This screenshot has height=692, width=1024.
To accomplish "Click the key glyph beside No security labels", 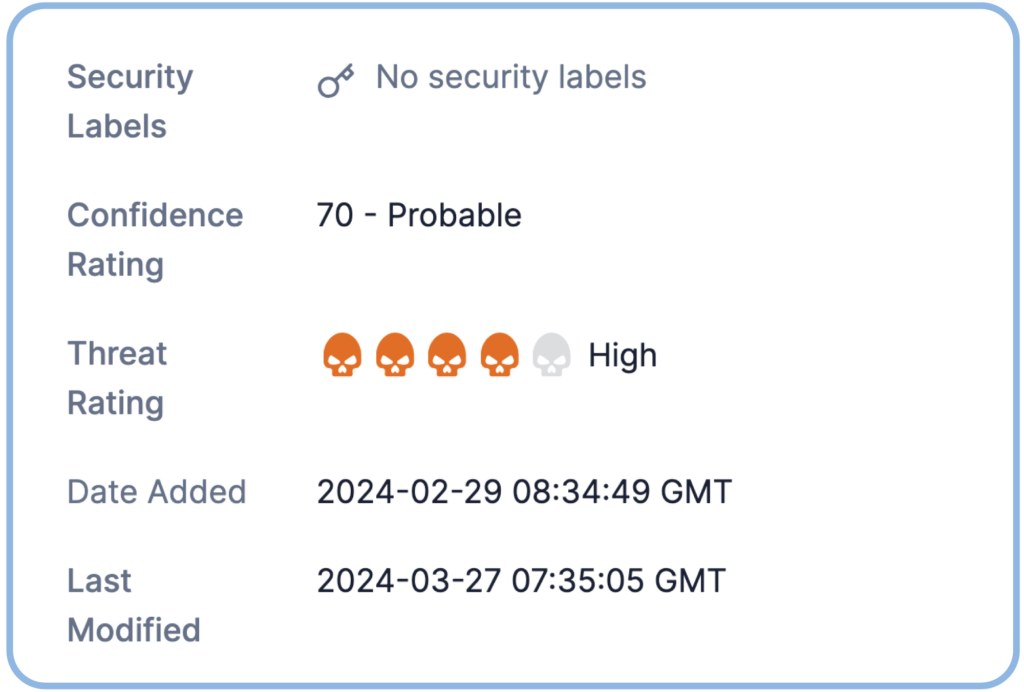I will pyautogui.click(x=334, y=77).
